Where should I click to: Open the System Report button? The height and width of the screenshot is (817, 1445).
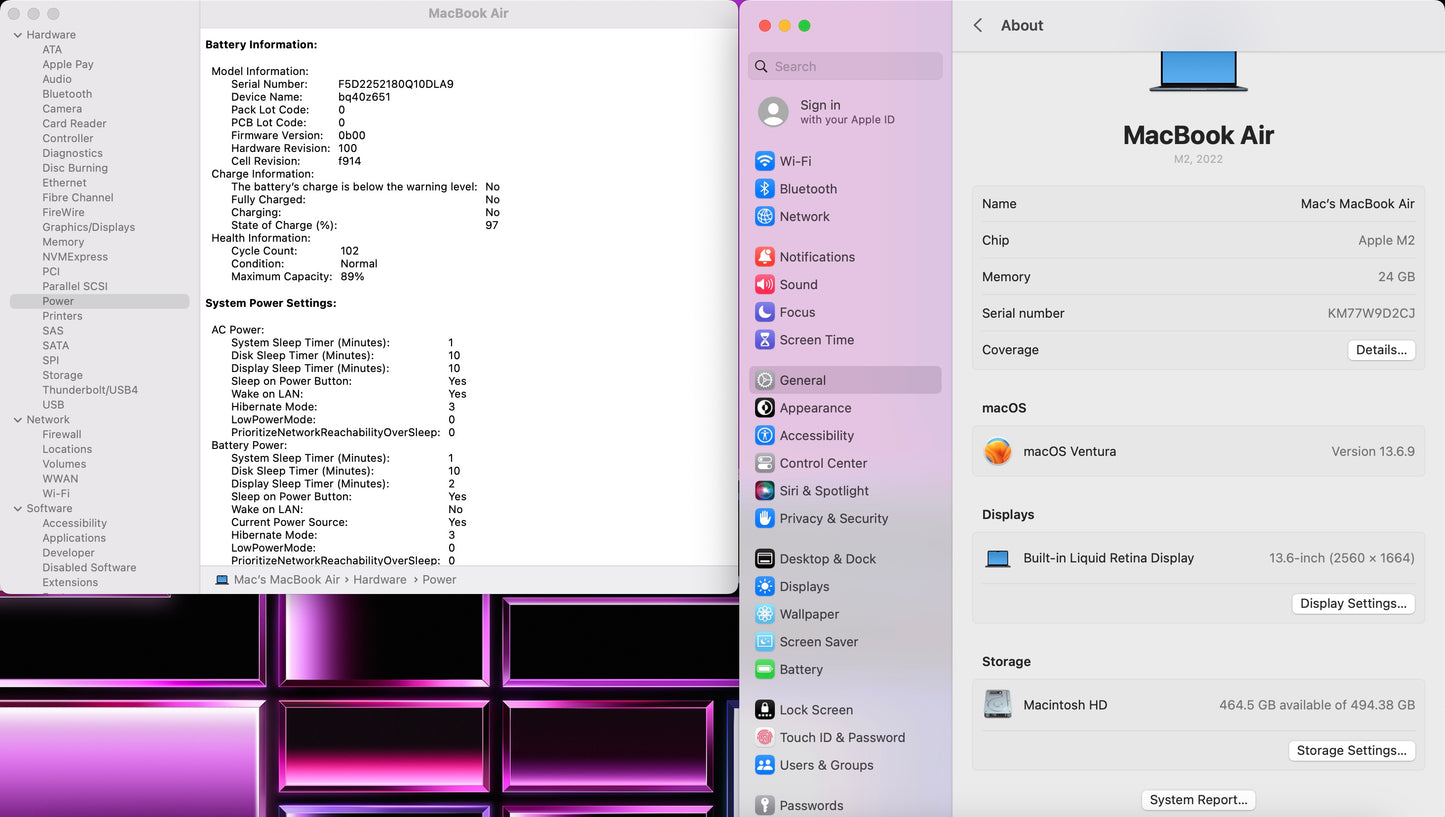tap(1198, 800)
